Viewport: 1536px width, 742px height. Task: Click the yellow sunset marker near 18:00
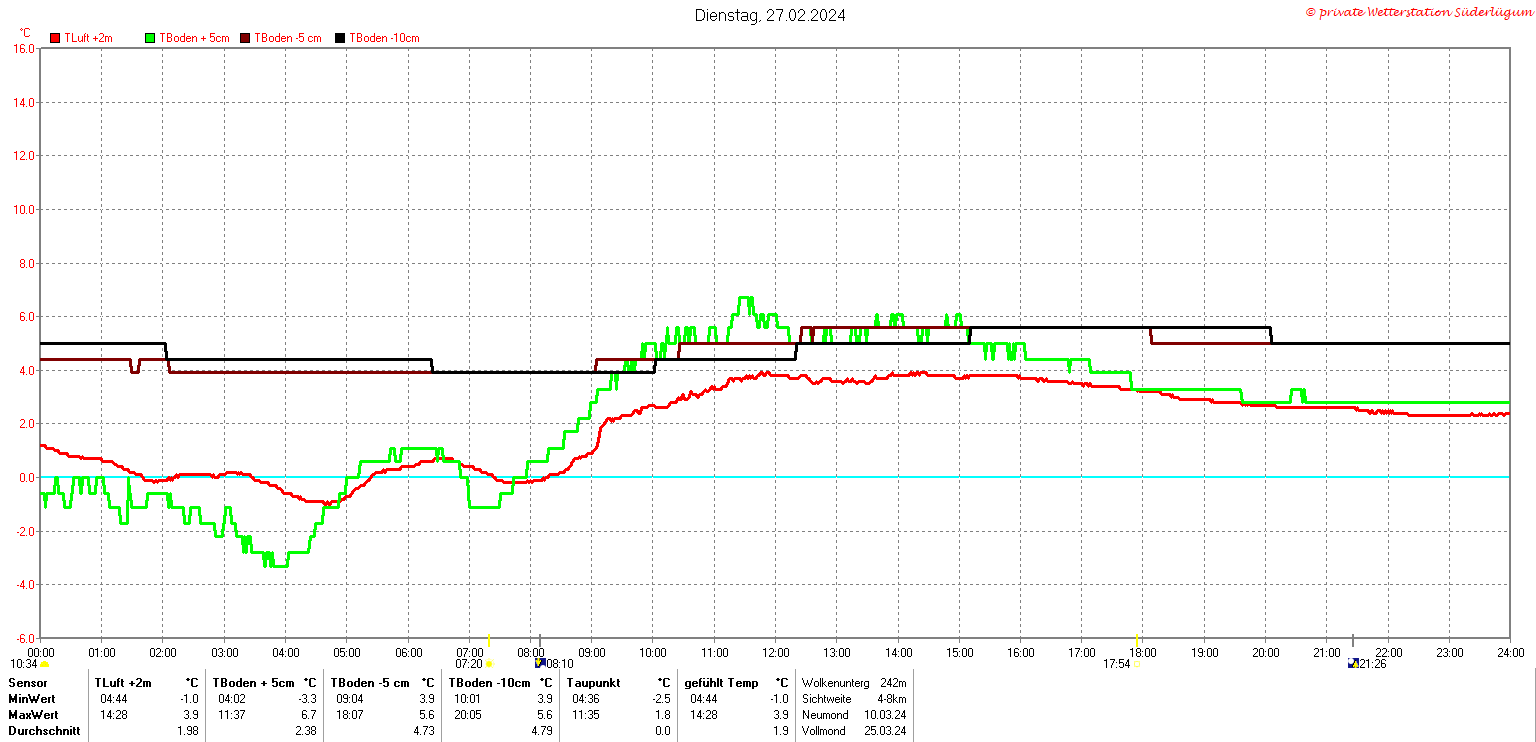(1137, 640)
